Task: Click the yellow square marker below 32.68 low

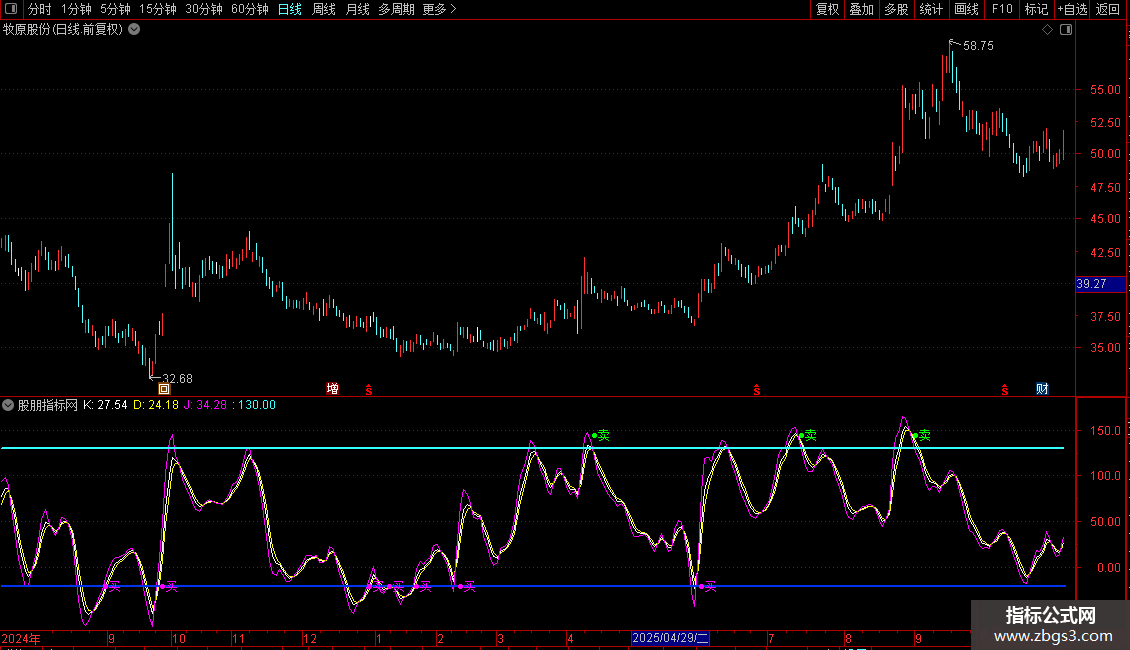Action: click(x=164, y=388)
